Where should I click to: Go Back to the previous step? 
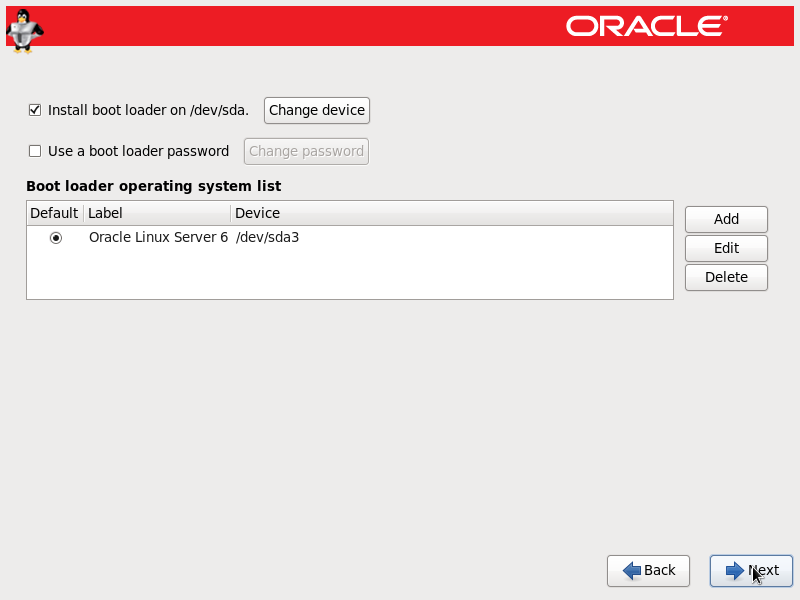(x=648, y=570)
